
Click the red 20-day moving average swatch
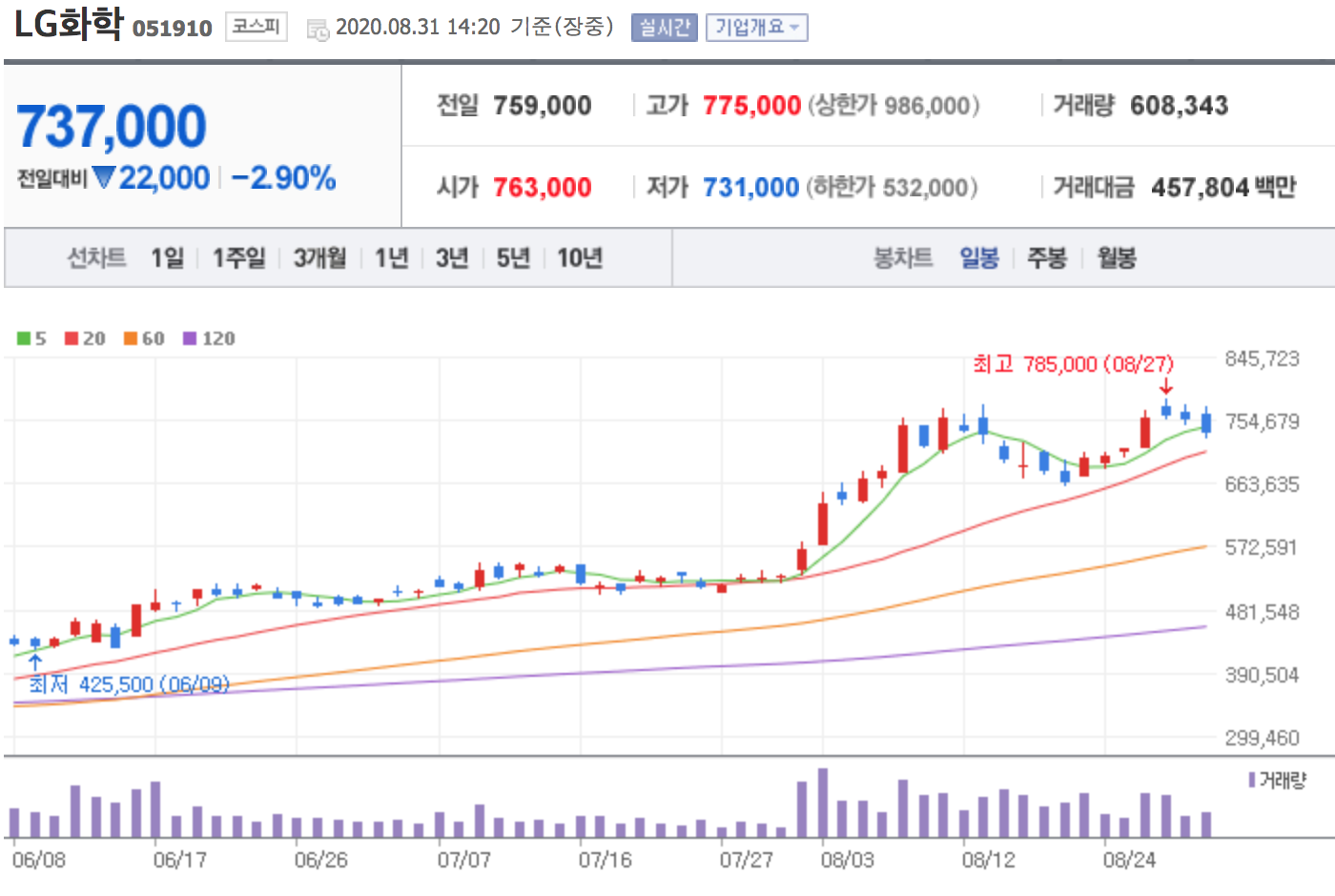(72, 338)
